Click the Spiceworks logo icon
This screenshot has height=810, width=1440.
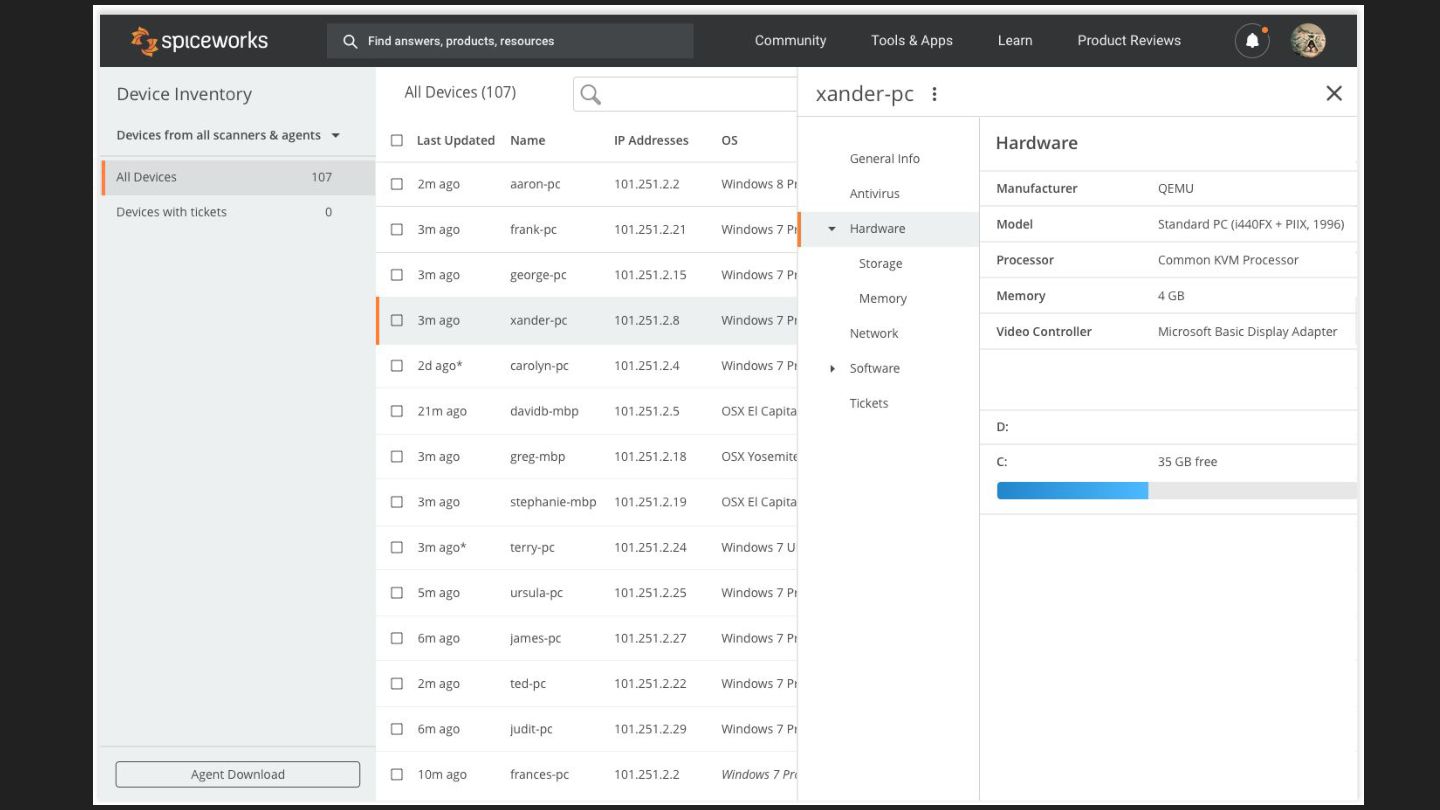(145, 41)
